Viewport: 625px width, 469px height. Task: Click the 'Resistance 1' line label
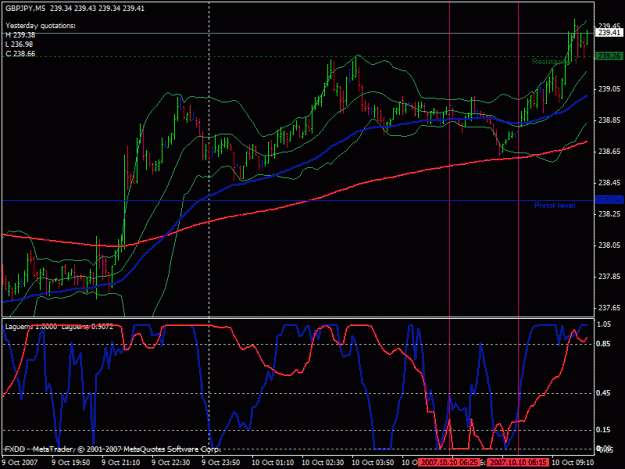click(x=555, y=61)
